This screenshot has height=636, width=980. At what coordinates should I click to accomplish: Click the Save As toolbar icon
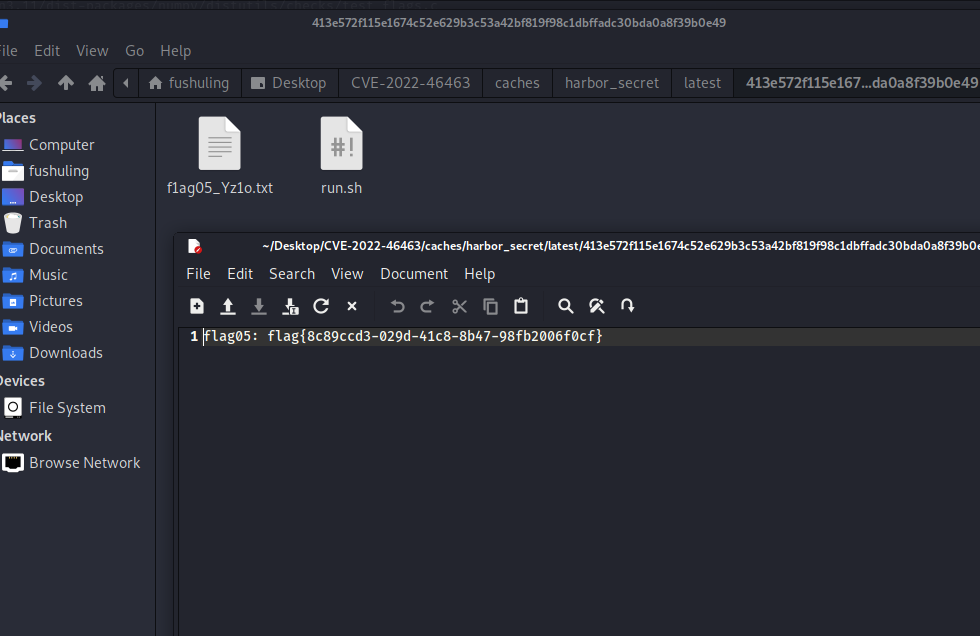(290, 306)
